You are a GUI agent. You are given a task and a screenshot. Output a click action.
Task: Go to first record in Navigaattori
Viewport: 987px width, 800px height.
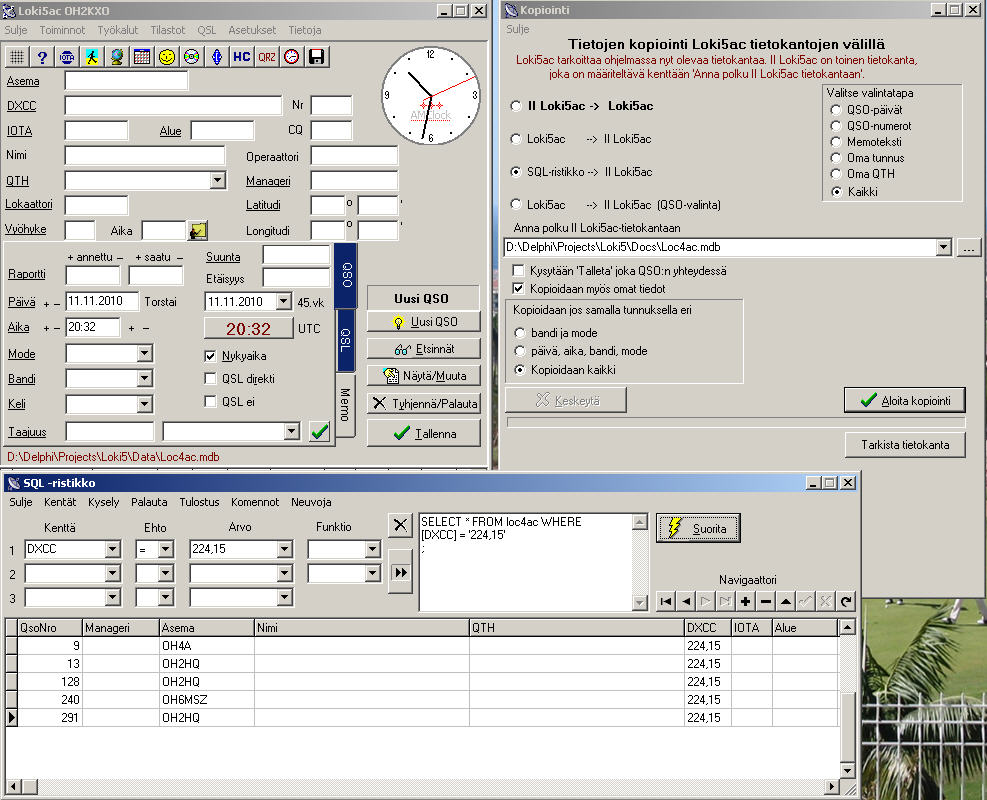pyautogui.click(x=665, y=602)
